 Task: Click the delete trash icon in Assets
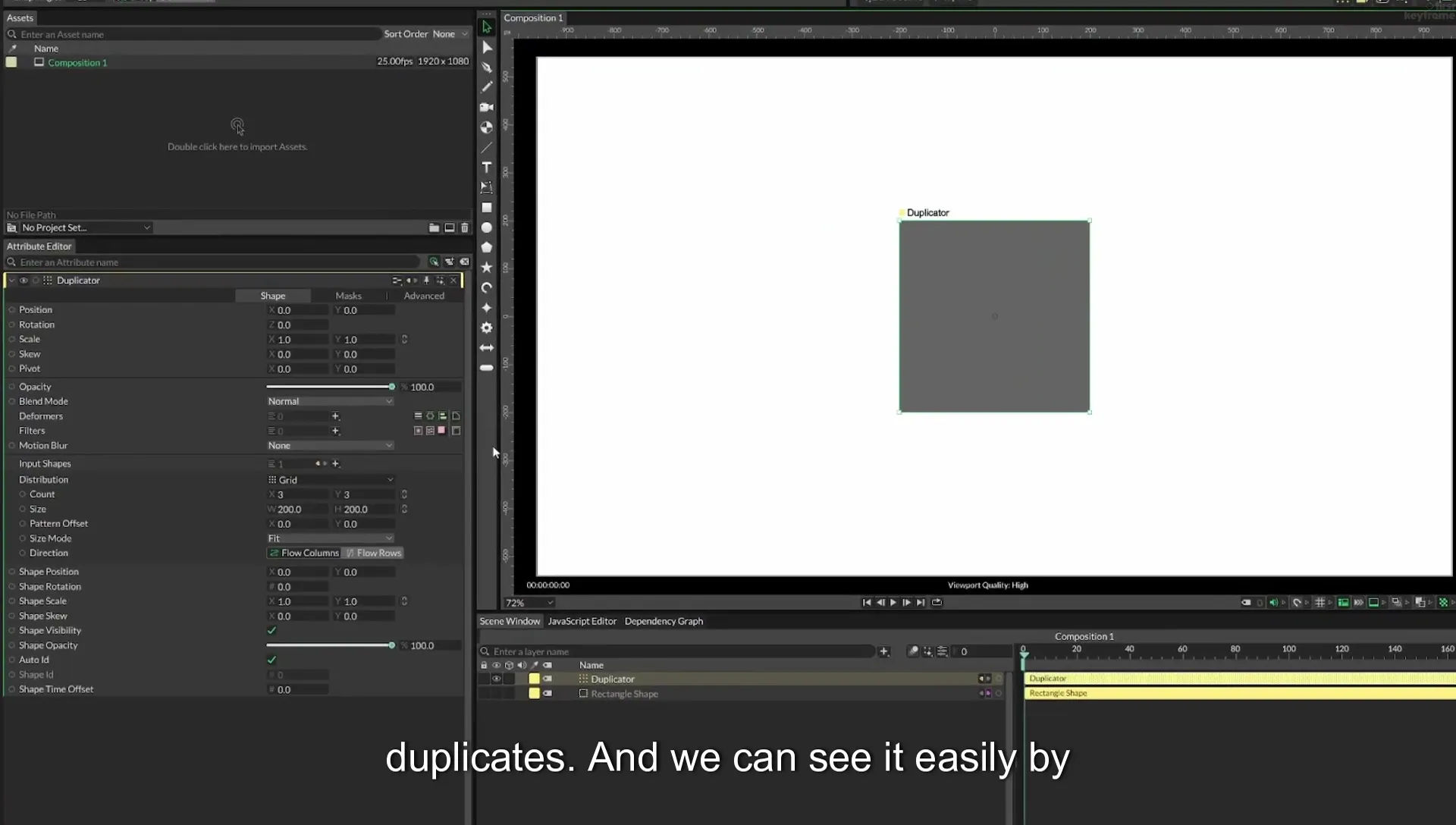coord(465,227)
